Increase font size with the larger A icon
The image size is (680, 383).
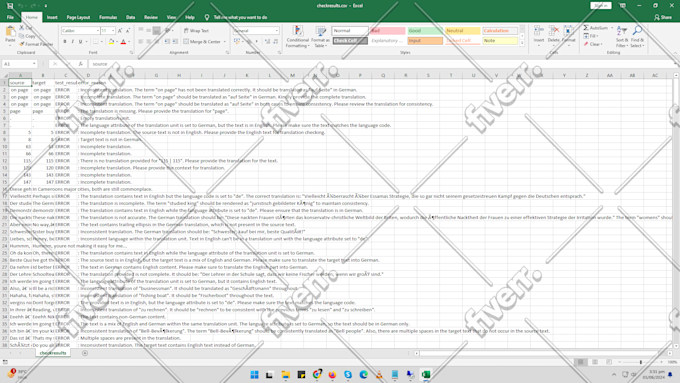coord(120,31)
